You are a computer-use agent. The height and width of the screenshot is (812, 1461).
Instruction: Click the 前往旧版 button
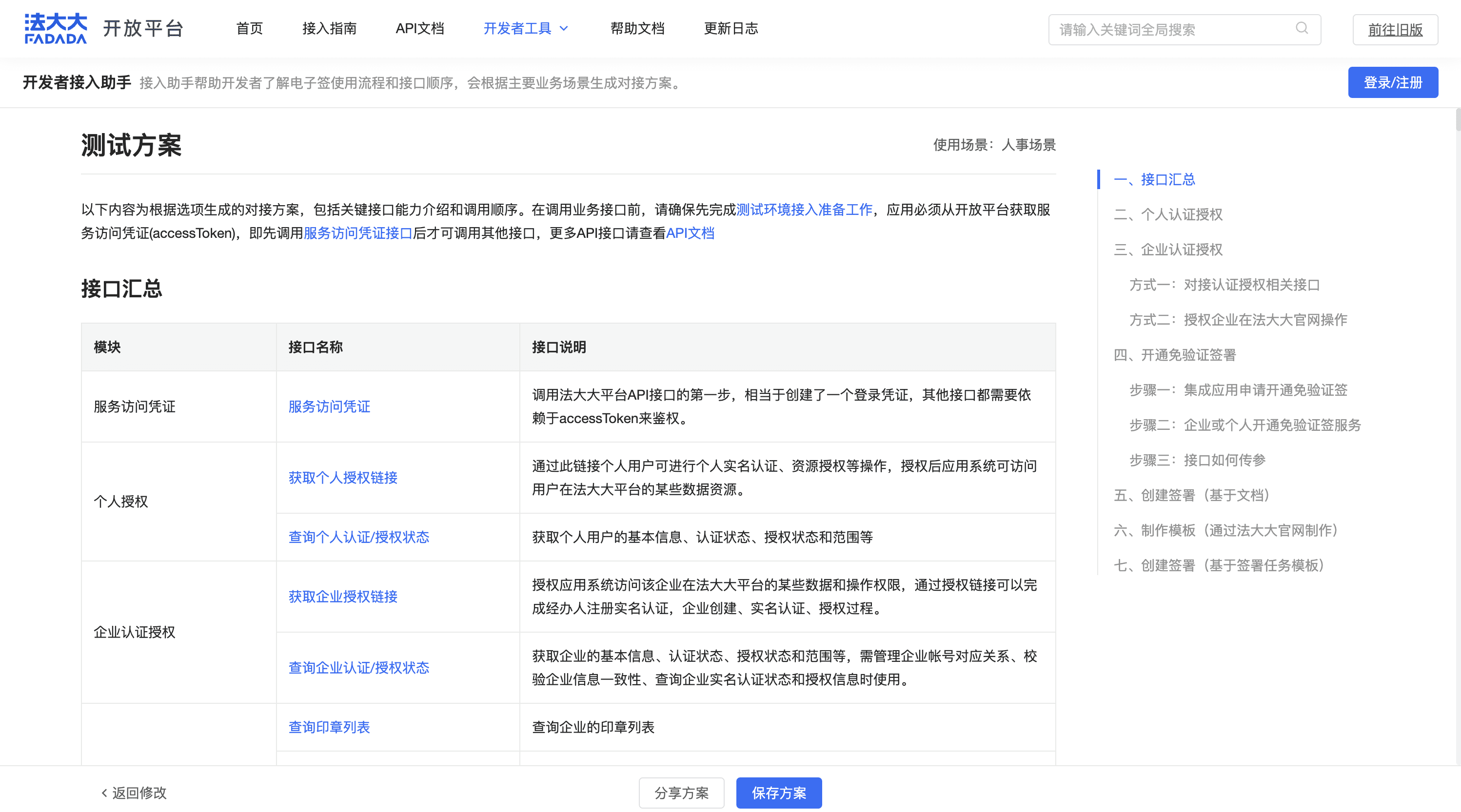(1395, 29)
